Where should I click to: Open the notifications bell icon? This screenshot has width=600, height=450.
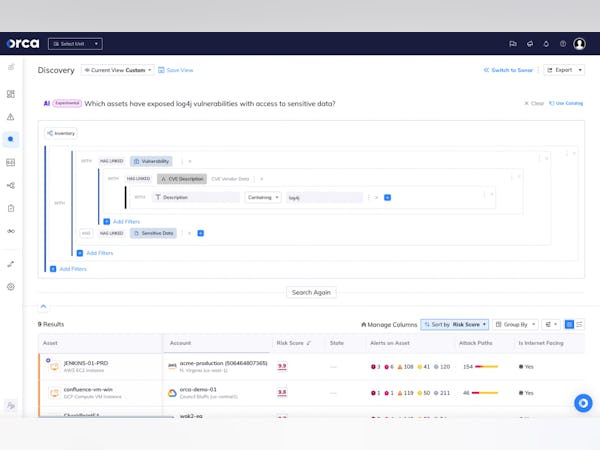546,44
